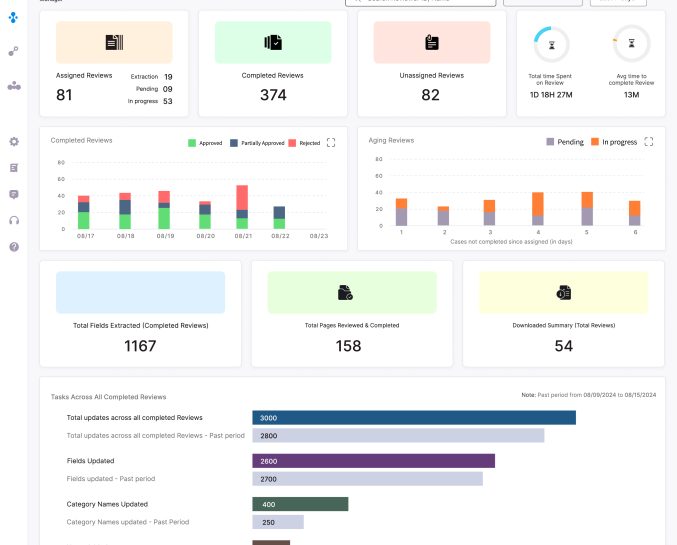The height and width of the screenshot is (545, 677).
Task: Click the Total Pages Reviewed folder icon
Action: pyautogui.click(x=345, y=292)
